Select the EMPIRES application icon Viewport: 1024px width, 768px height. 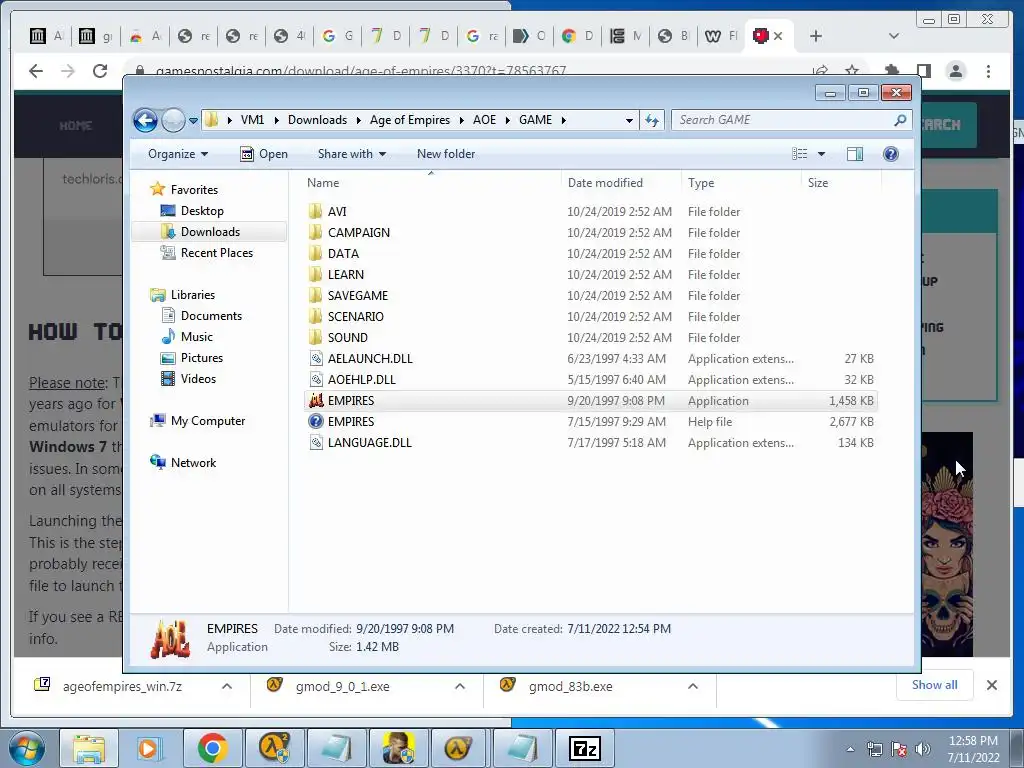(x=316, y=400)
